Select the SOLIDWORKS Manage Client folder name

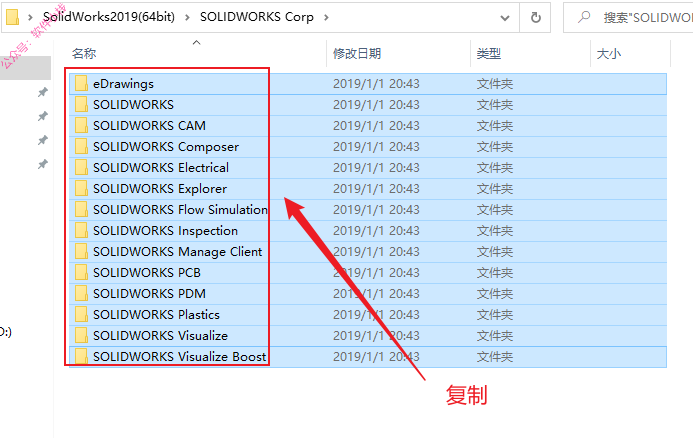click(178, 251)
